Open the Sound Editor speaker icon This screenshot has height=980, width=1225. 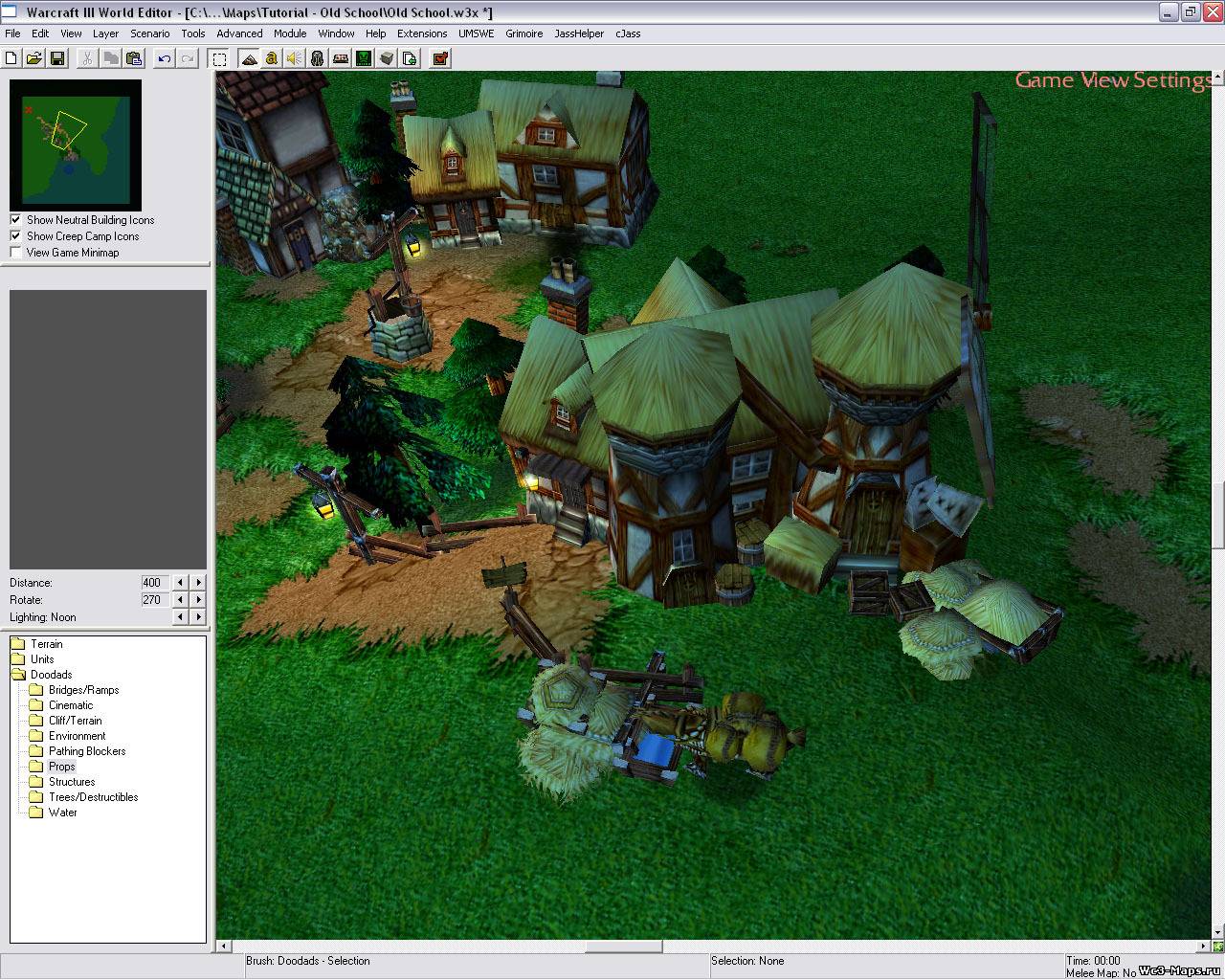pos(294,58)
